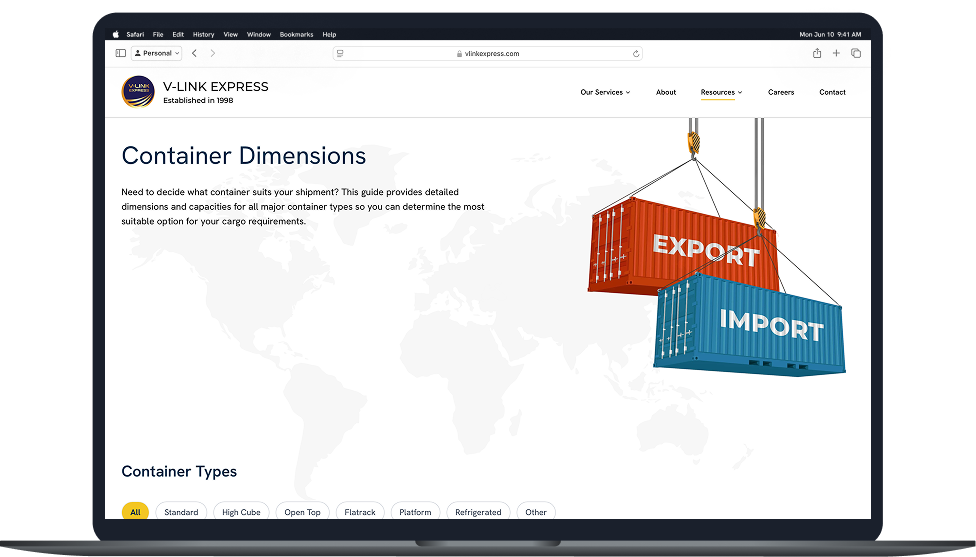Filter by Standard containers
Viewport: 976px width, 557px height.
click(181, 512)
